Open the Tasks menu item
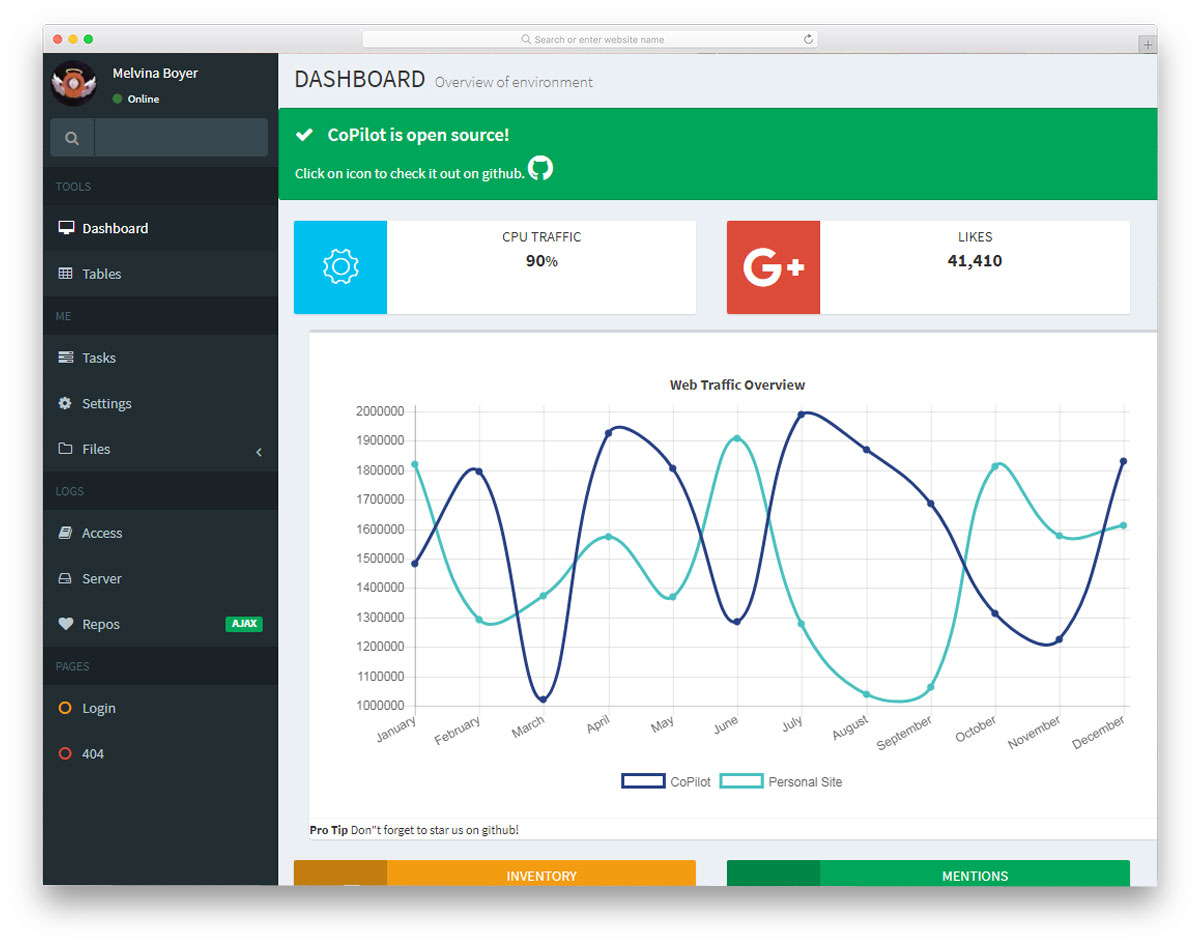The image size is (1200, 946). (160, 357)
